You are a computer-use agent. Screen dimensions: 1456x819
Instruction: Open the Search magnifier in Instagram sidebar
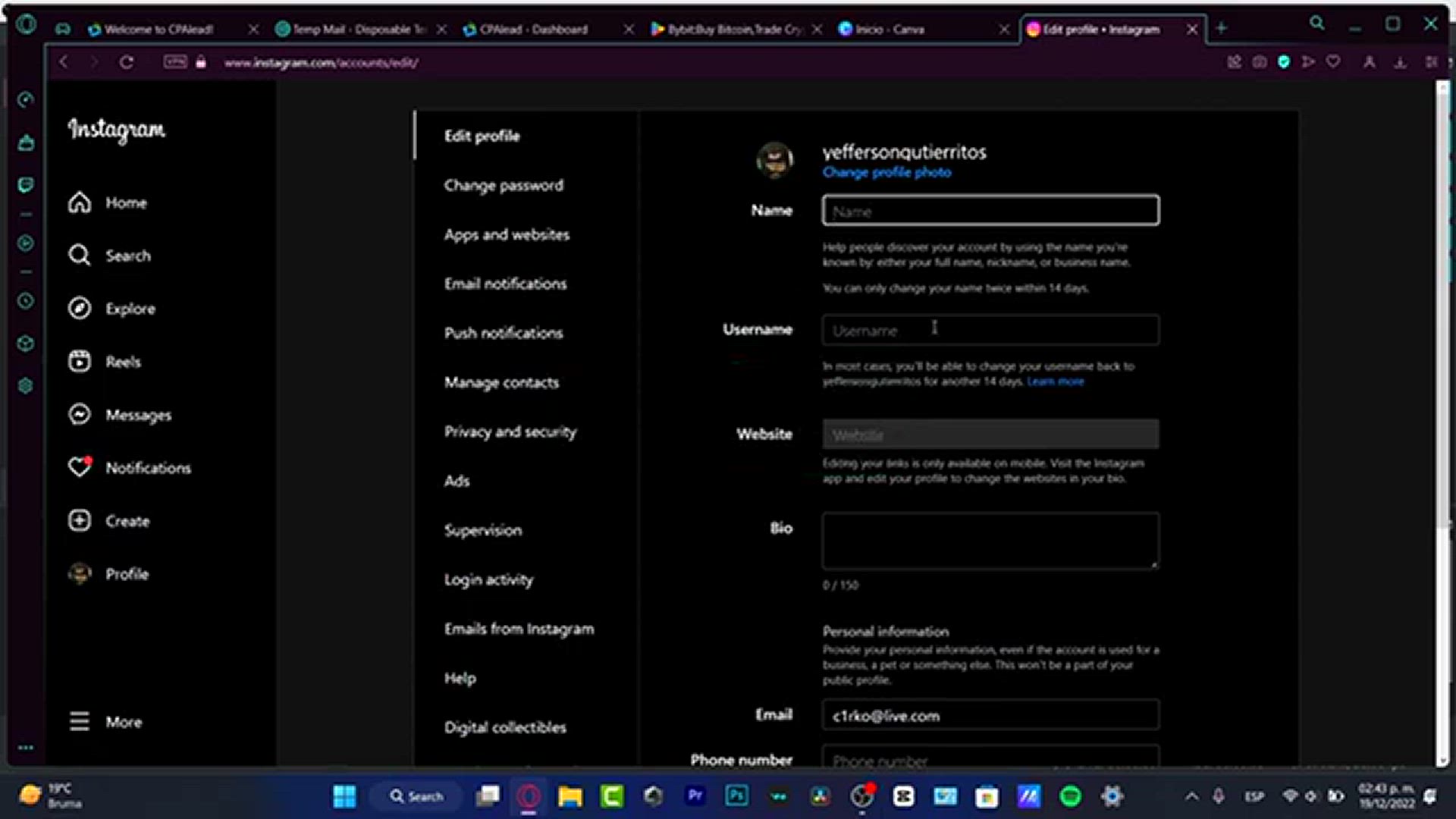click(x=80, y=256)
